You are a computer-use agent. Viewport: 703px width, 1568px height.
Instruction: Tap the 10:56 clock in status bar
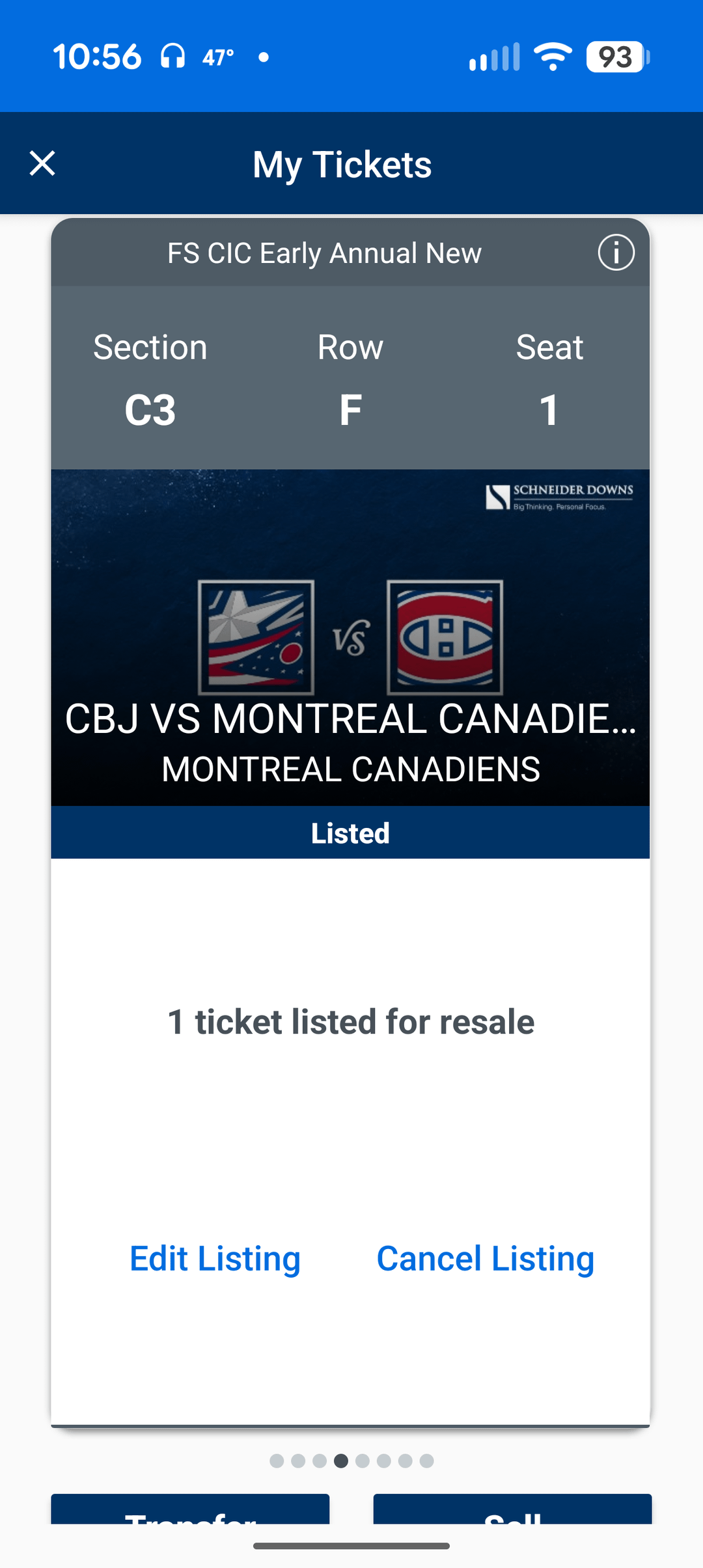pyautogui.click(x=97, y=57)
